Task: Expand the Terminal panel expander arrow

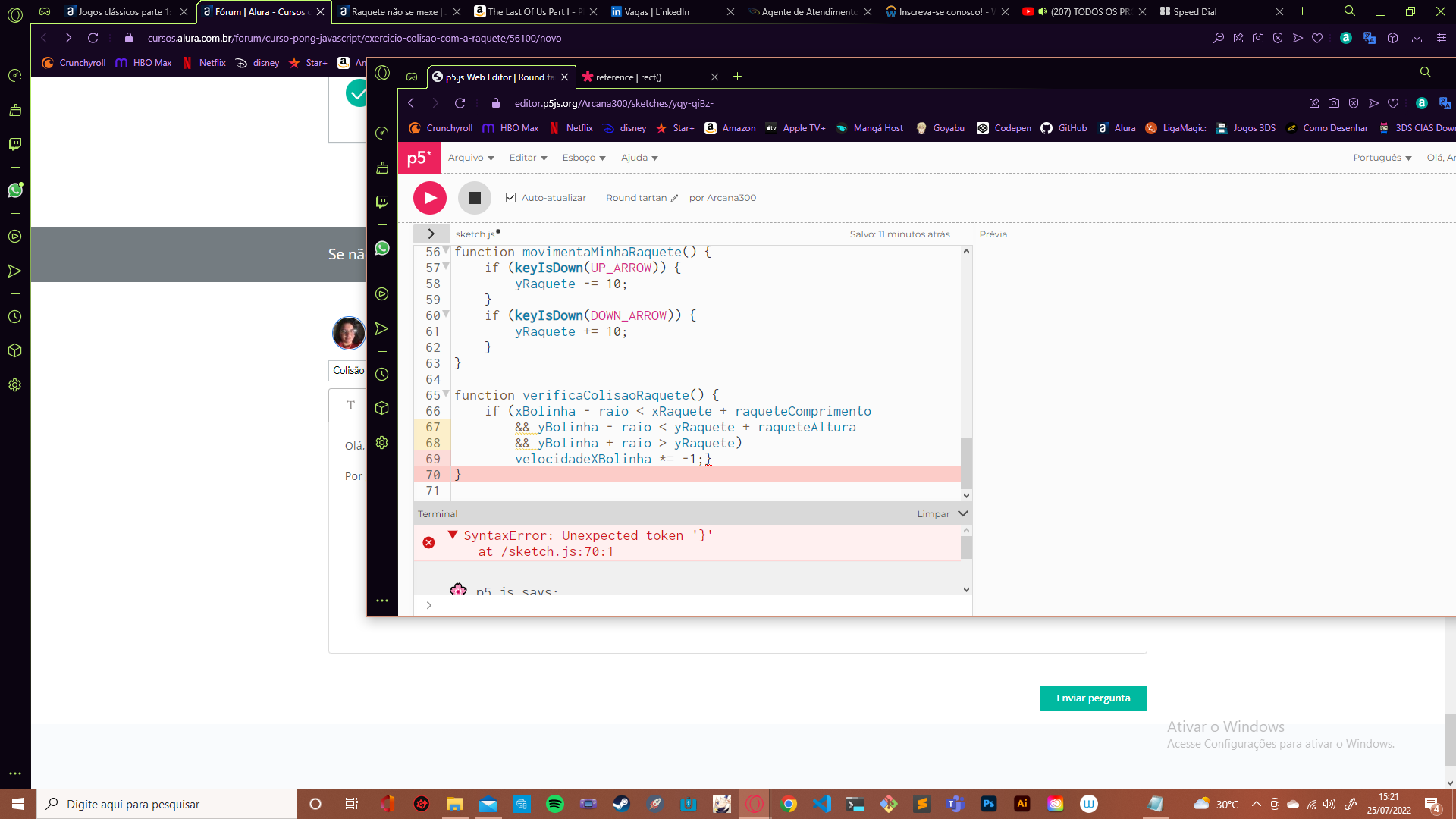Action: click(x=962, y=513)
